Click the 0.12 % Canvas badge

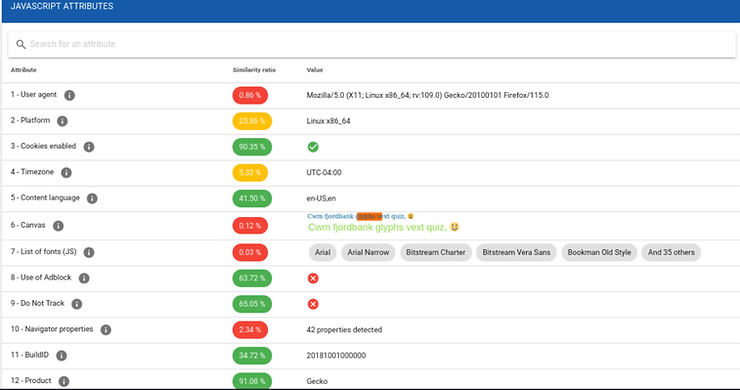pyautogui.click(x=250, y=226)
